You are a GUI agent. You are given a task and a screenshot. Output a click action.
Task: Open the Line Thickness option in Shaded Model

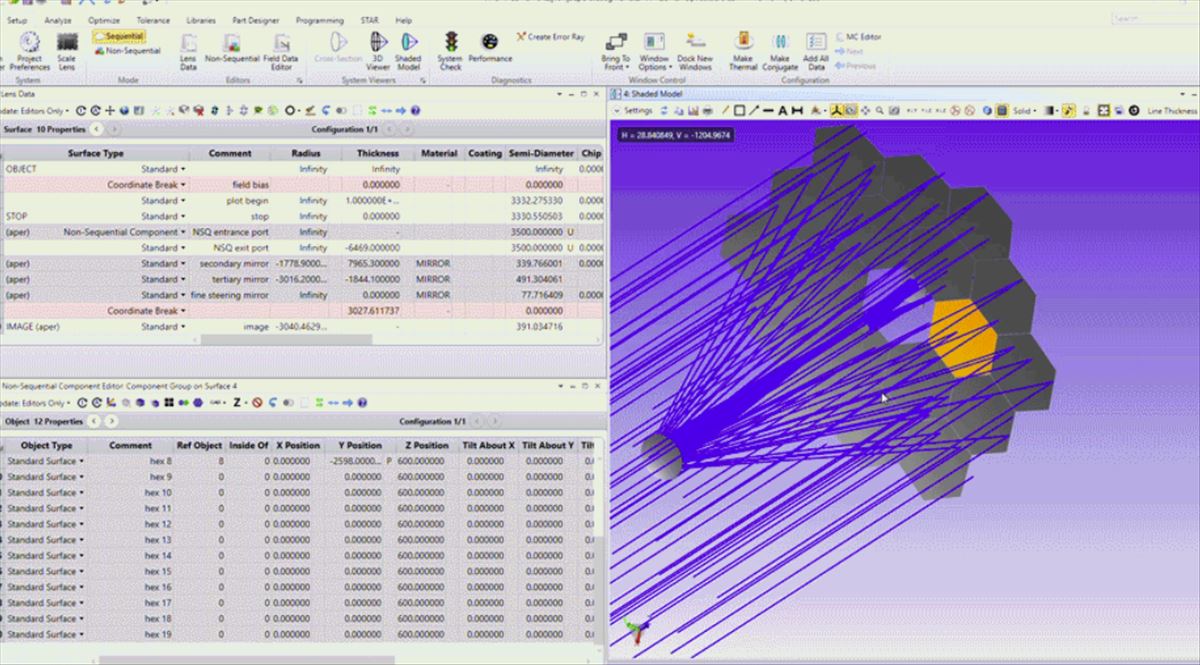pyautogui.click(x=1171, y=111)
